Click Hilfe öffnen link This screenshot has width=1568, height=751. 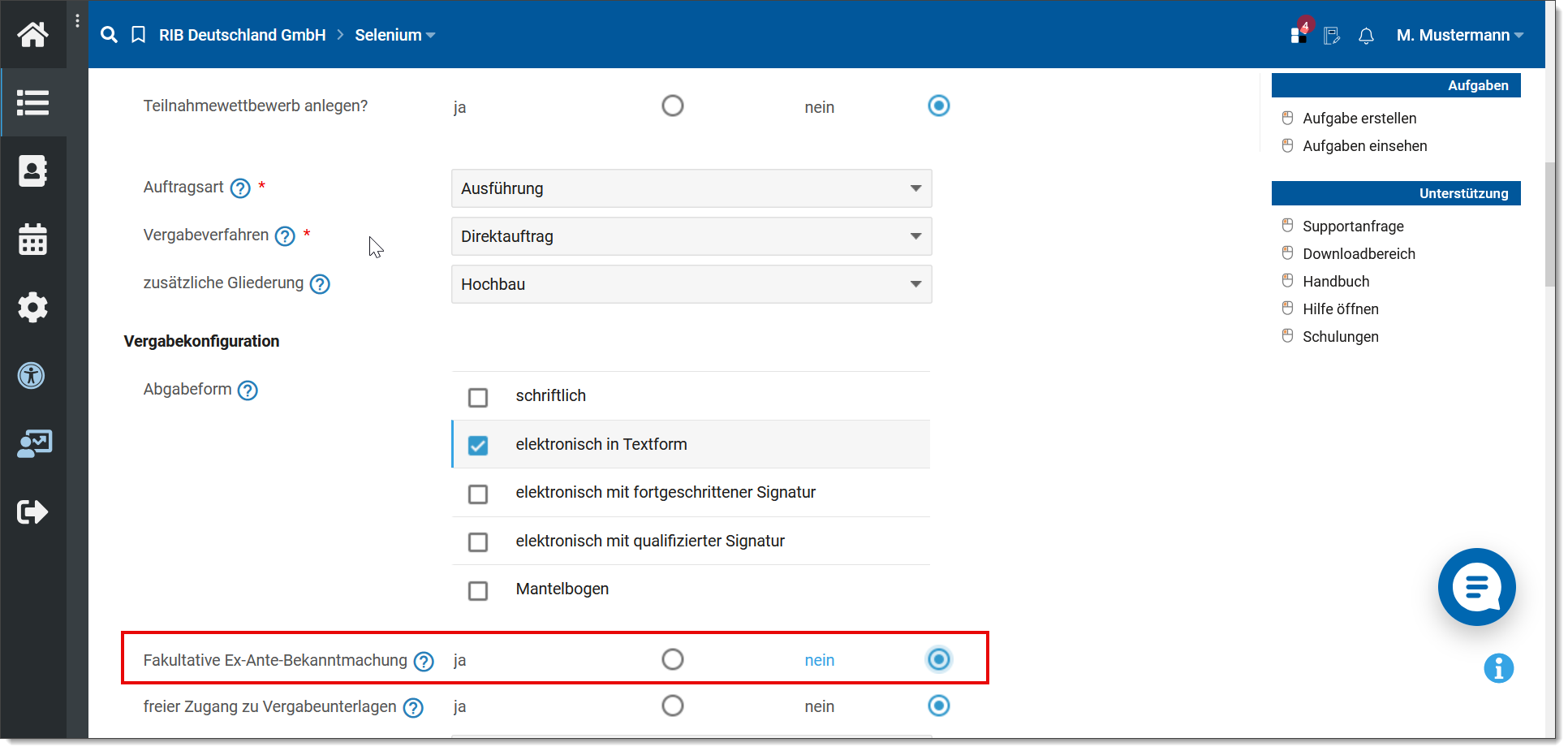1341,309
